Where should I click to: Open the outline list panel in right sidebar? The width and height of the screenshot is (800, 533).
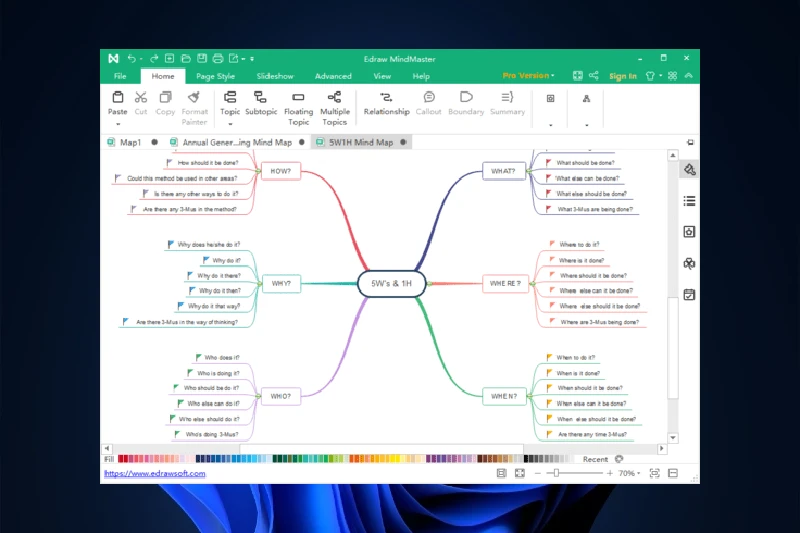689,201
